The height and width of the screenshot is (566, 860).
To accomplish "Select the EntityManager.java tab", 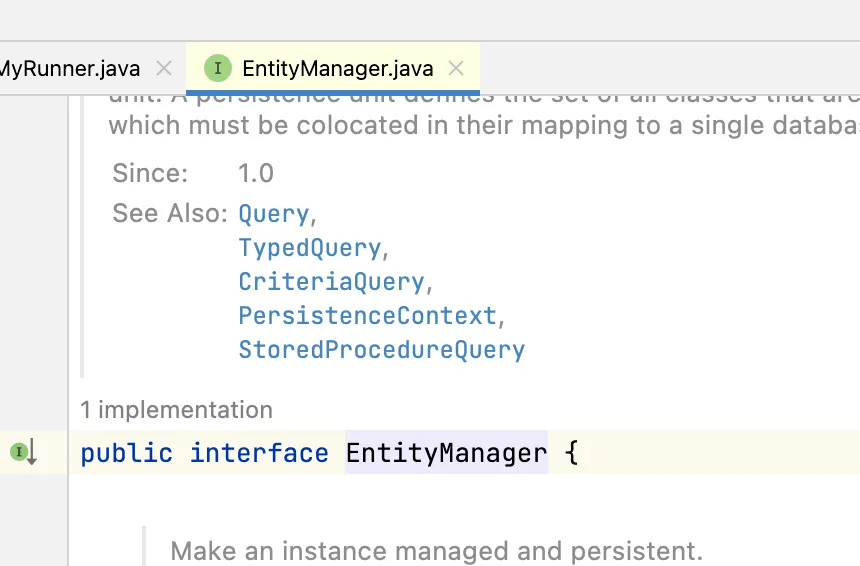I will coord(337,68).
